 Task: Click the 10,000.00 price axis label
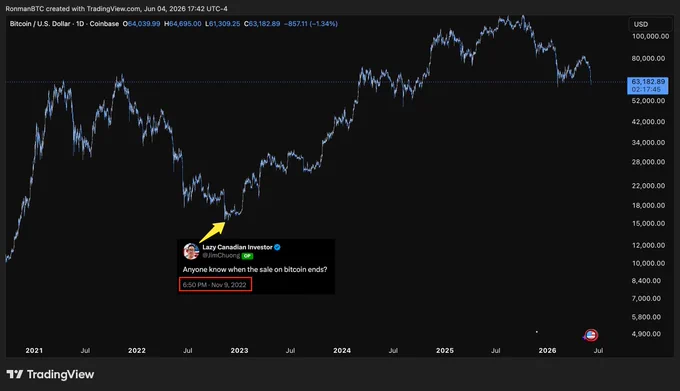click(648, 264)
